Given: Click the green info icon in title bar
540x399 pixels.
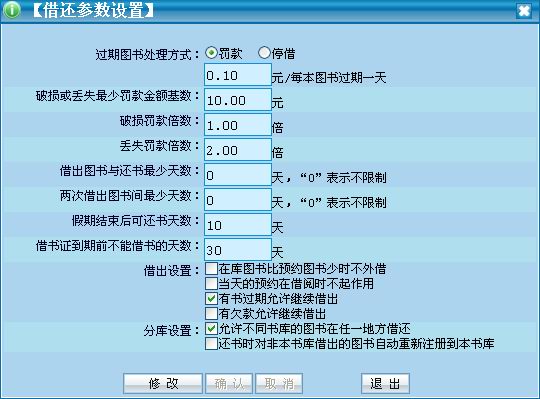Looking at the screenshot, I should pos(12,10).
